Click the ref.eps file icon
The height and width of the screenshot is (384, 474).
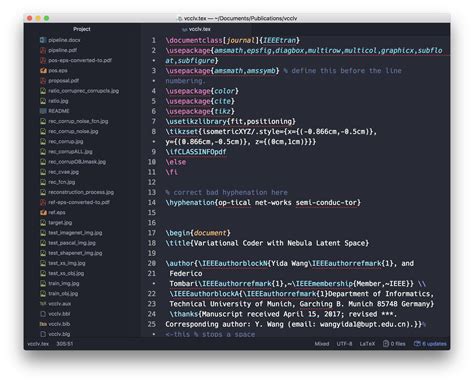click(x=43, y=212)
